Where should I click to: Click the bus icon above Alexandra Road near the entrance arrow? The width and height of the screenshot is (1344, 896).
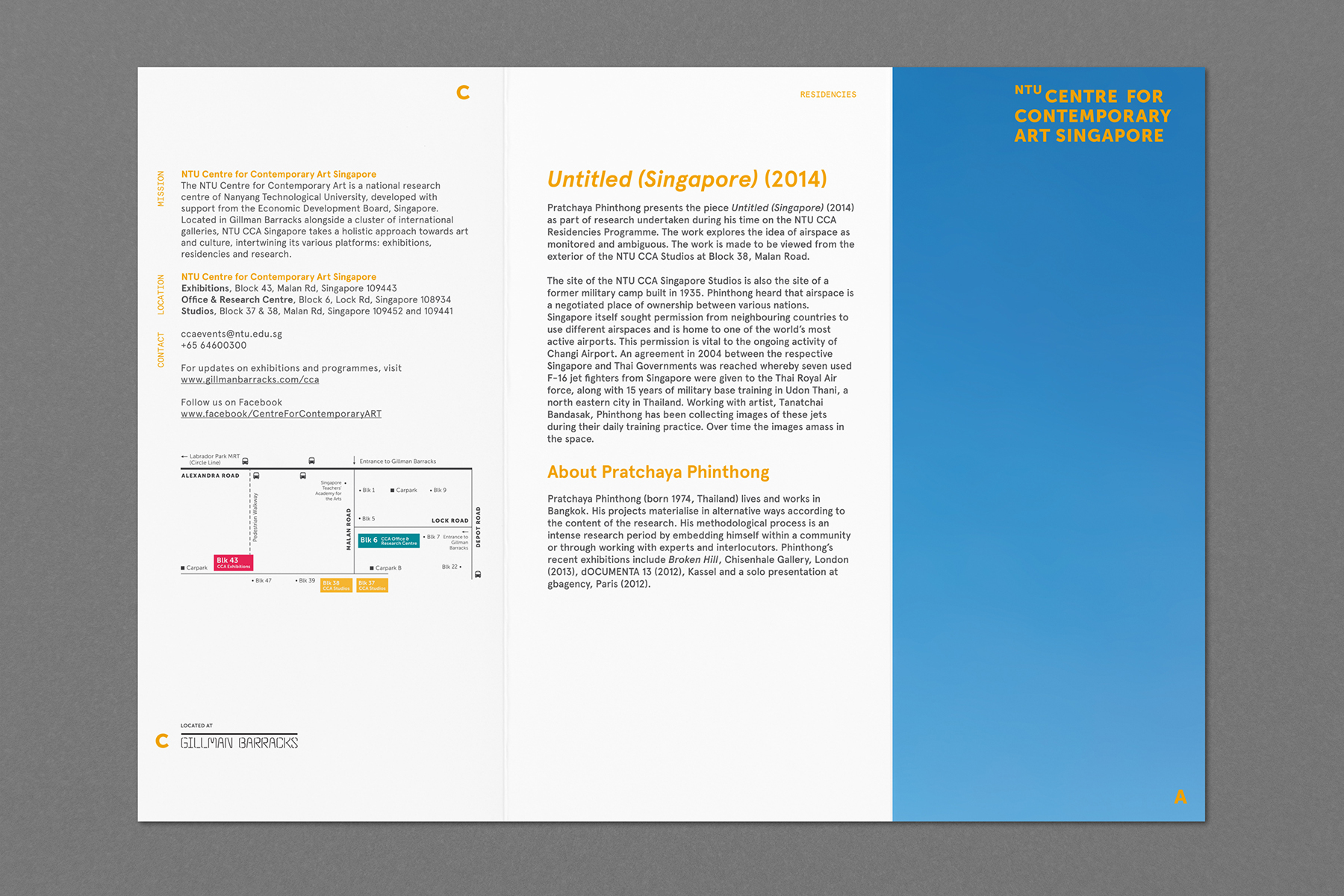click(x=311, y=461)
